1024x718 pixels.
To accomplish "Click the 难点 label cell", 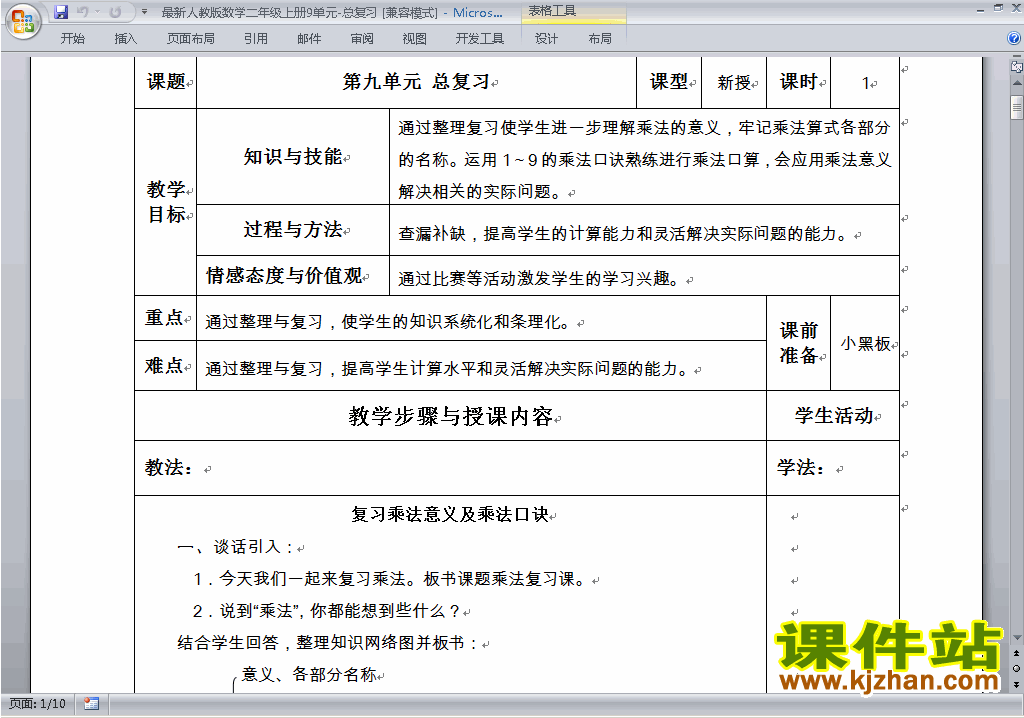I will tap(166, 366).
